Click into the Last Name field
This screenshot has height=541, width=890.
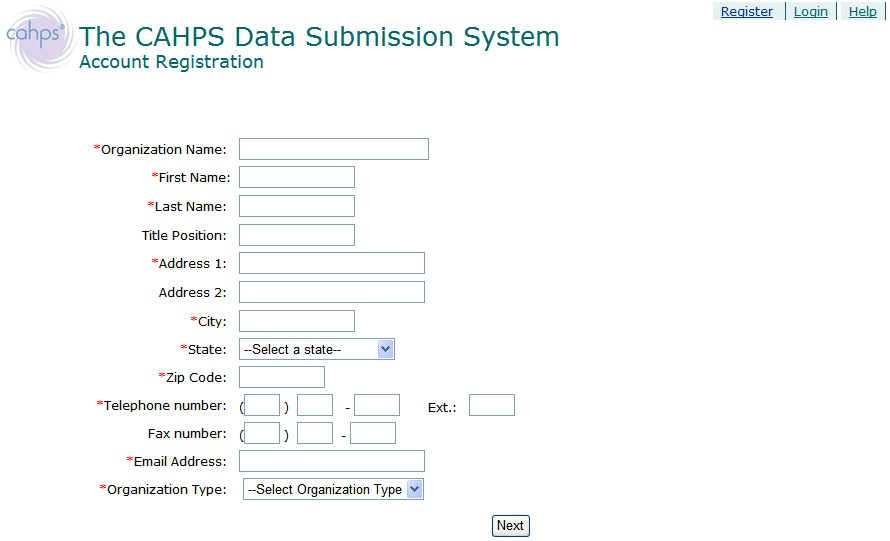tap(296, 206)
